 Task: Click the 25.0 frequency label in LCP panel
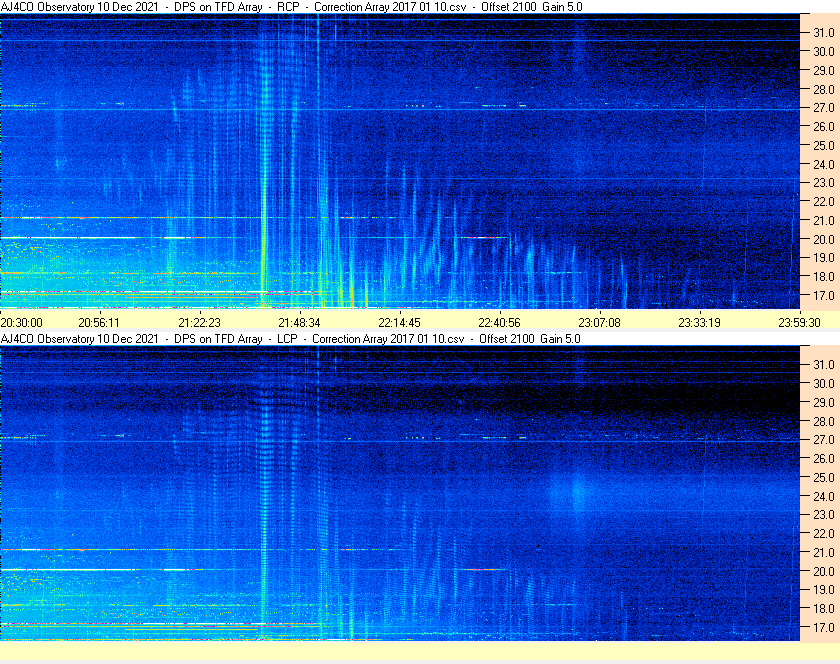(824, 477)
